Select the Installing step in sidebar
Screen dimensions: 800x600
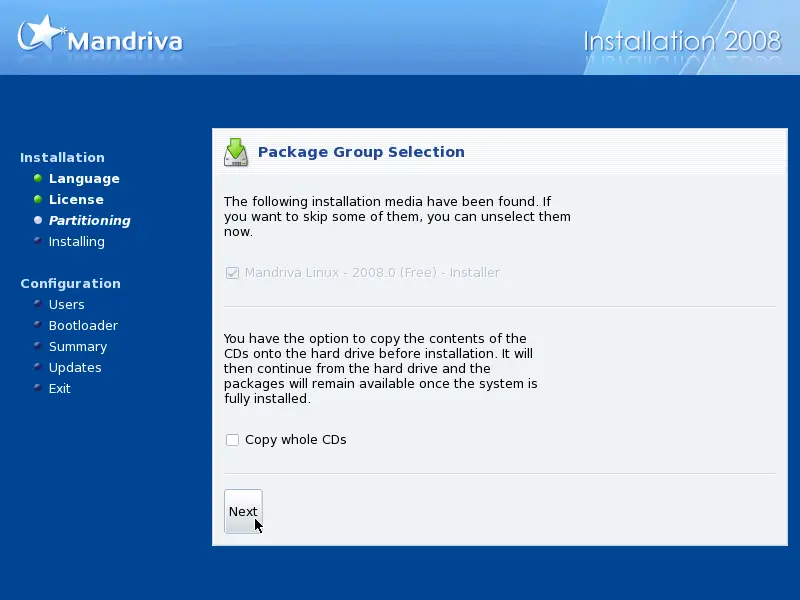pyautogui.click(x=77, y=241)
